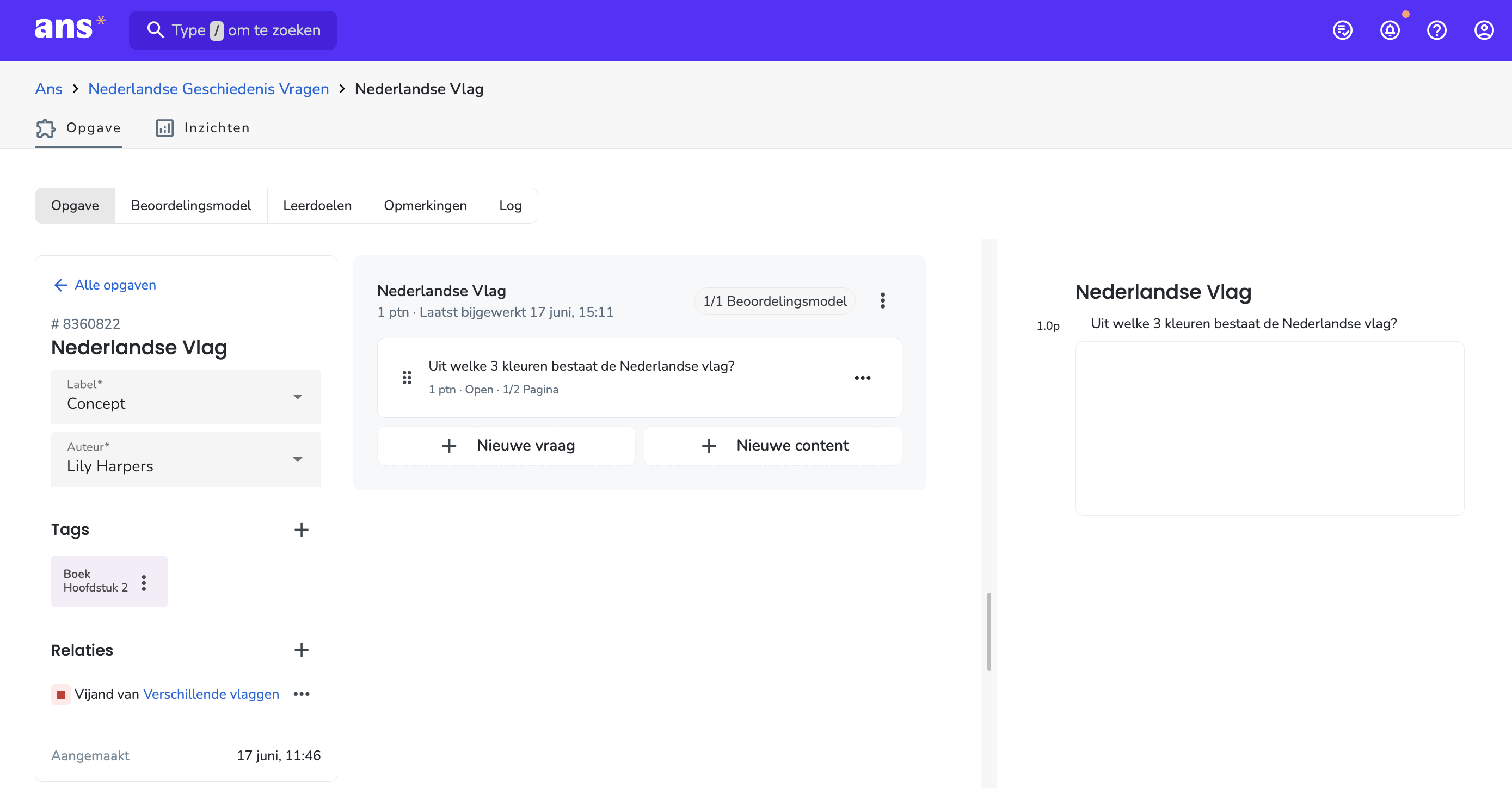
Task: Click Laatst bijgewerkt 17 juni, 15:11 text
Action: (517, 312)
